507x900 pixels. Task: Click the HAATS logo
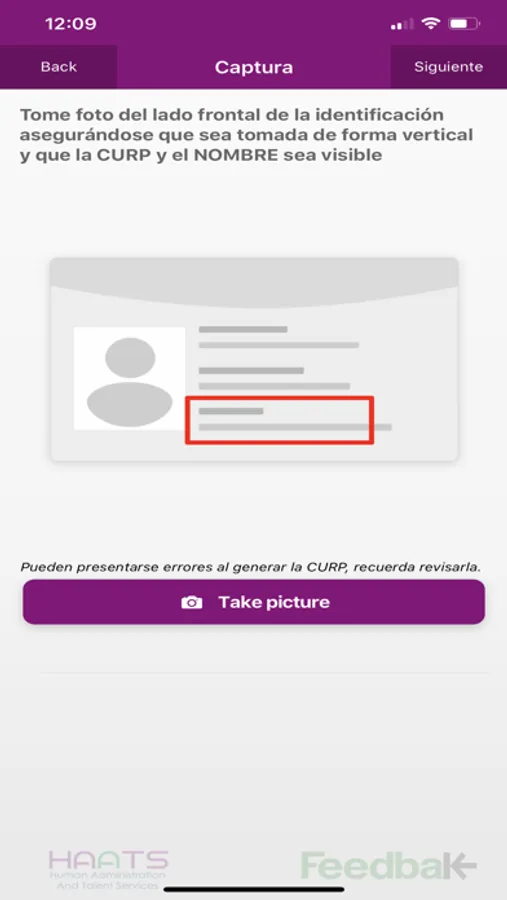tap(109, 868)
